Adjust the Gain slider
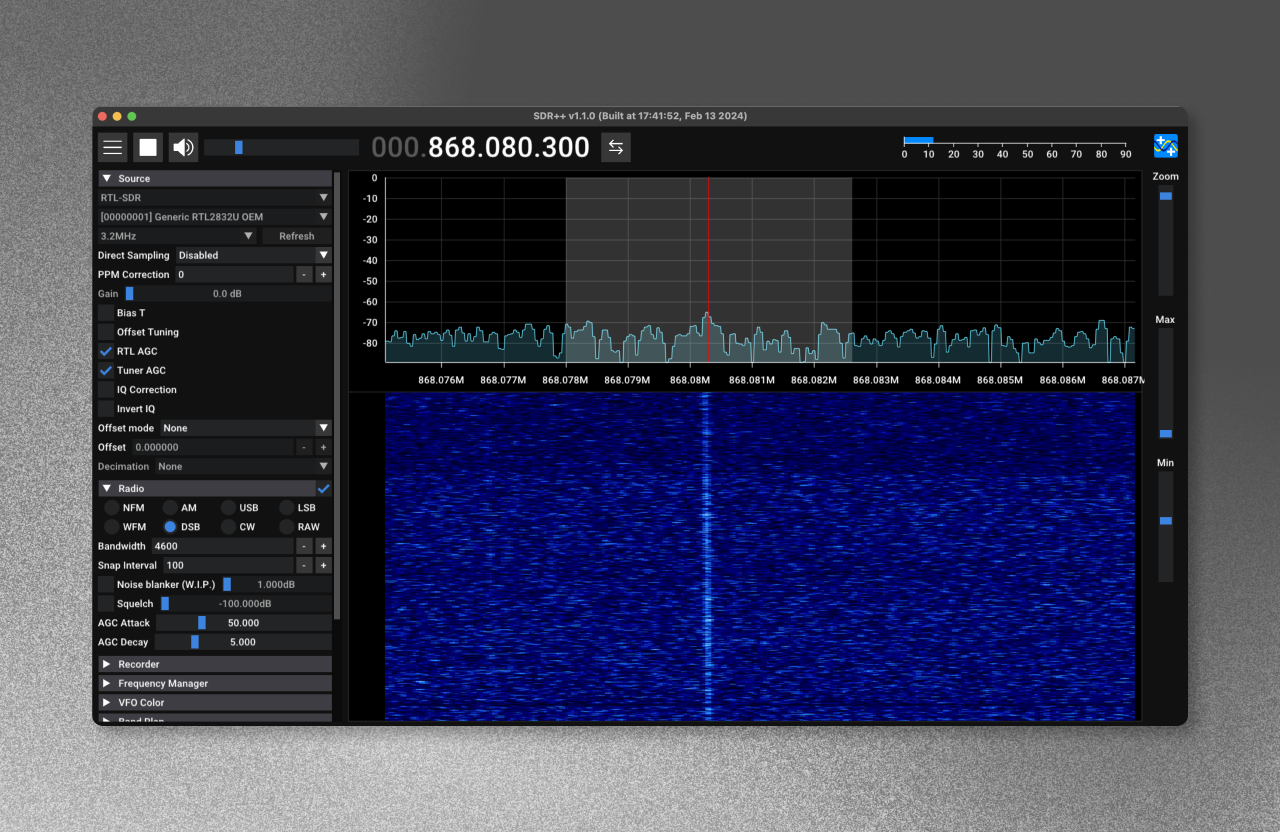Viewport: 1280px width, 832px height. point(227,294)
